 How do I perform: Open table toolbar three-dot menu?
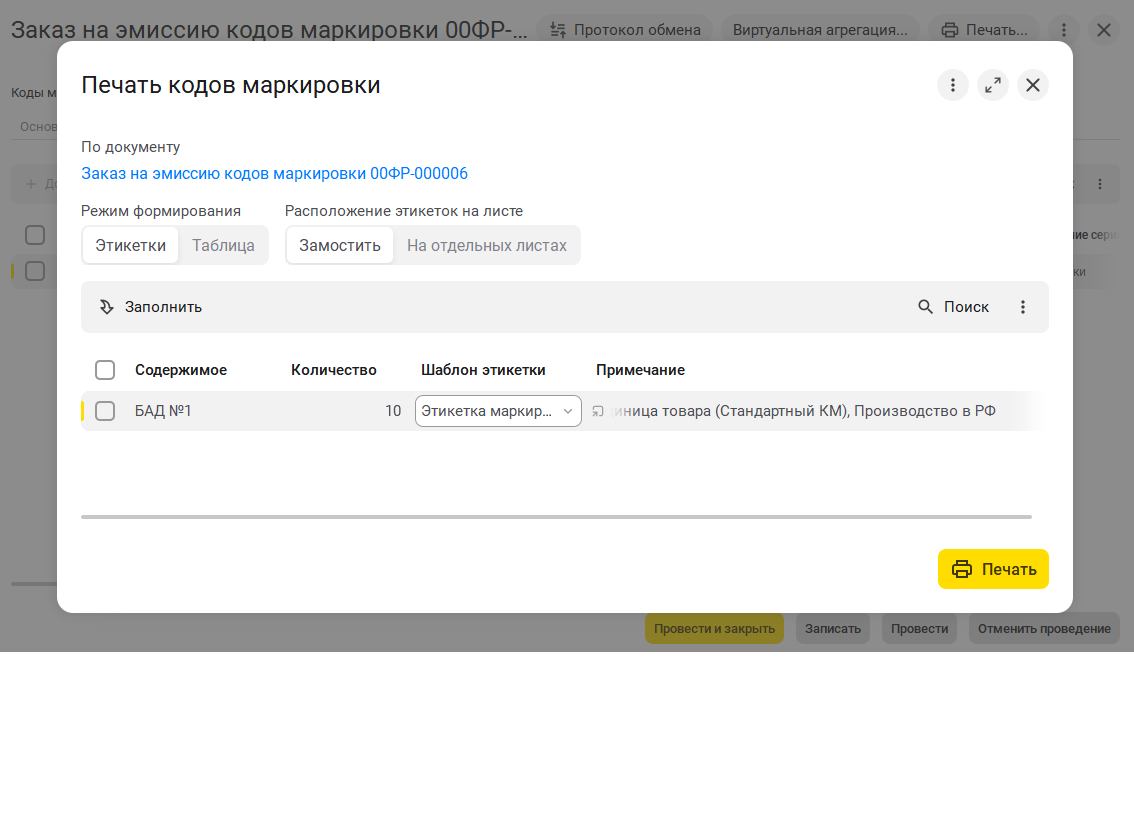click(1023, 307)
